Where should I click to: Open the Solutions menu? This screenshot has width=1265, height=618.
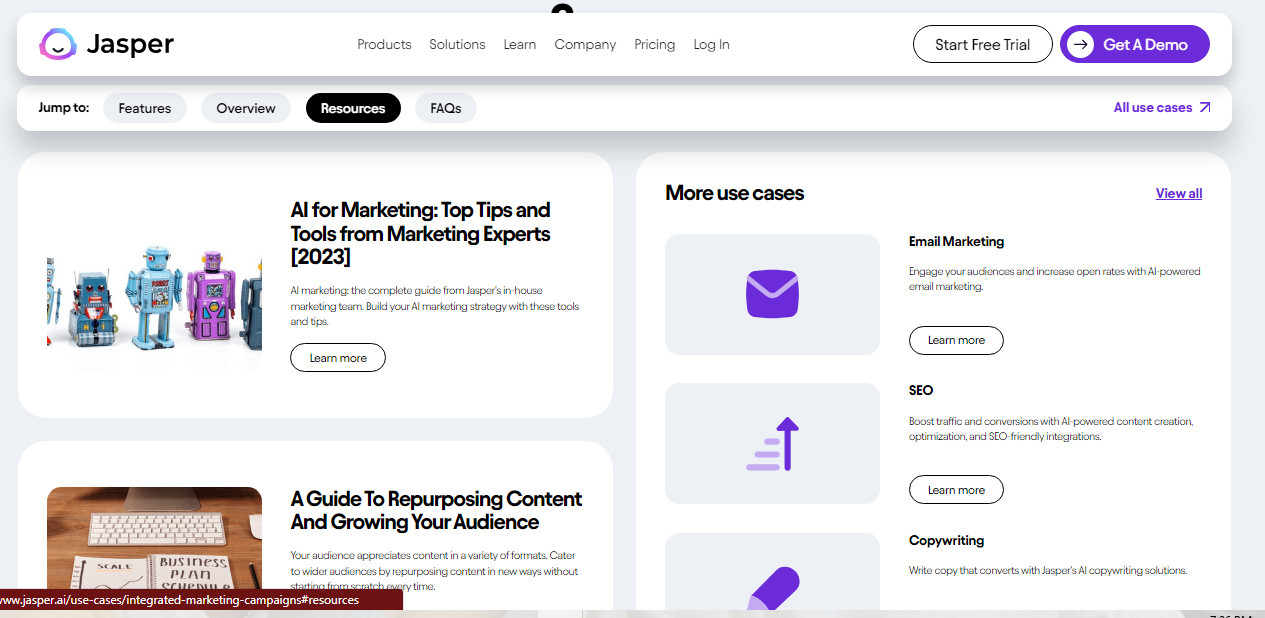click(457, 44)
